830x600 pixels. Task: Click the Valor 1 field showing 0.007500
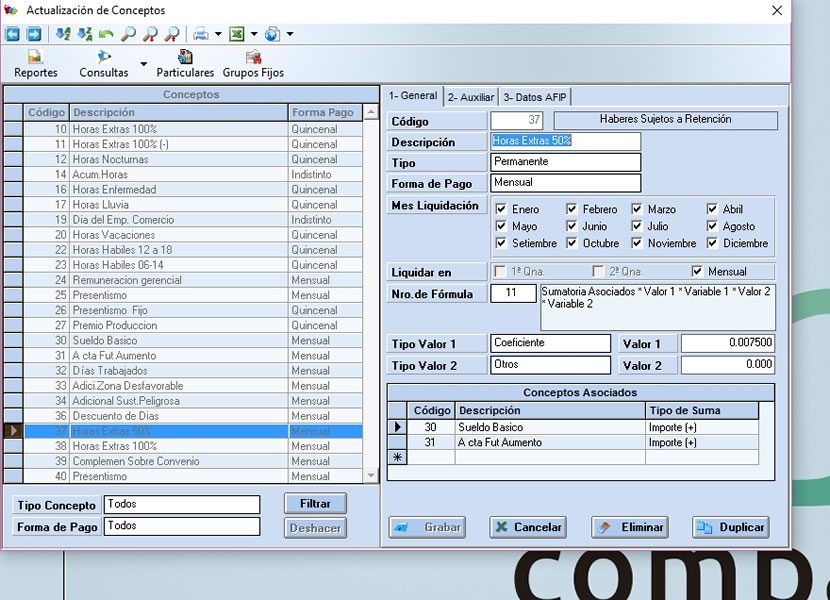click(727, 343)
